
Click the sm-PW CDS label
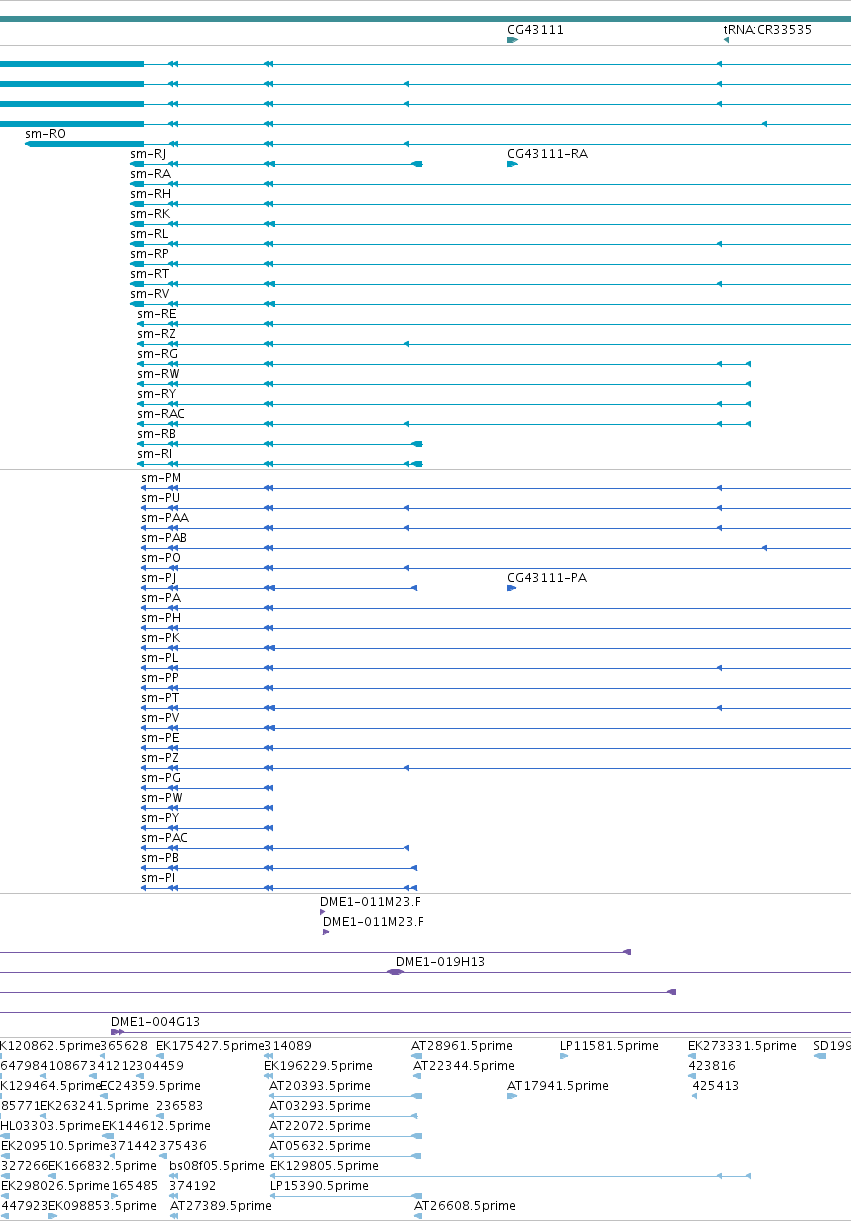click(162, 798)
